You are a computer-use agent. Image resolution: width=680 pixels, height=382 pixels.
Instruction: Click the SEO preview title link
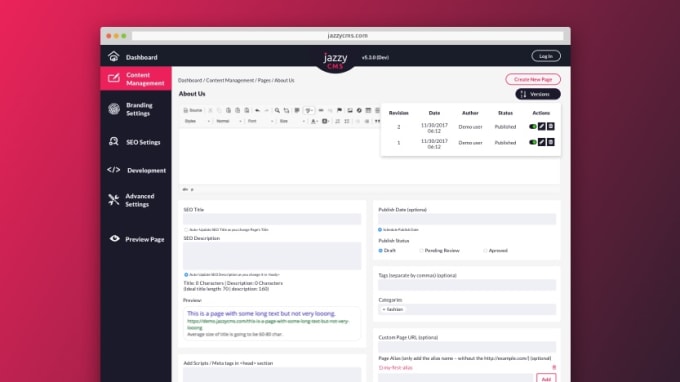click(x=261, y=313)
